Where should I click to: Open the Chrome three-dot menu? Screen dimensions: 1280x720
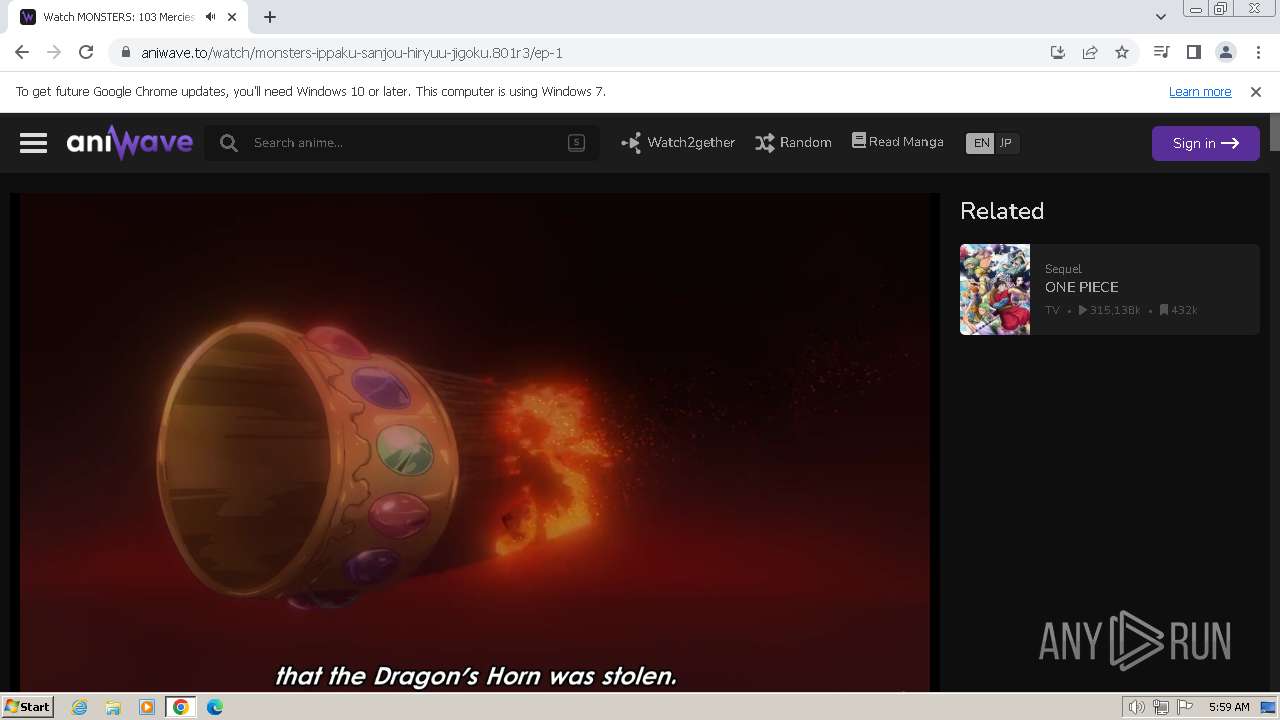[1257, 52]
